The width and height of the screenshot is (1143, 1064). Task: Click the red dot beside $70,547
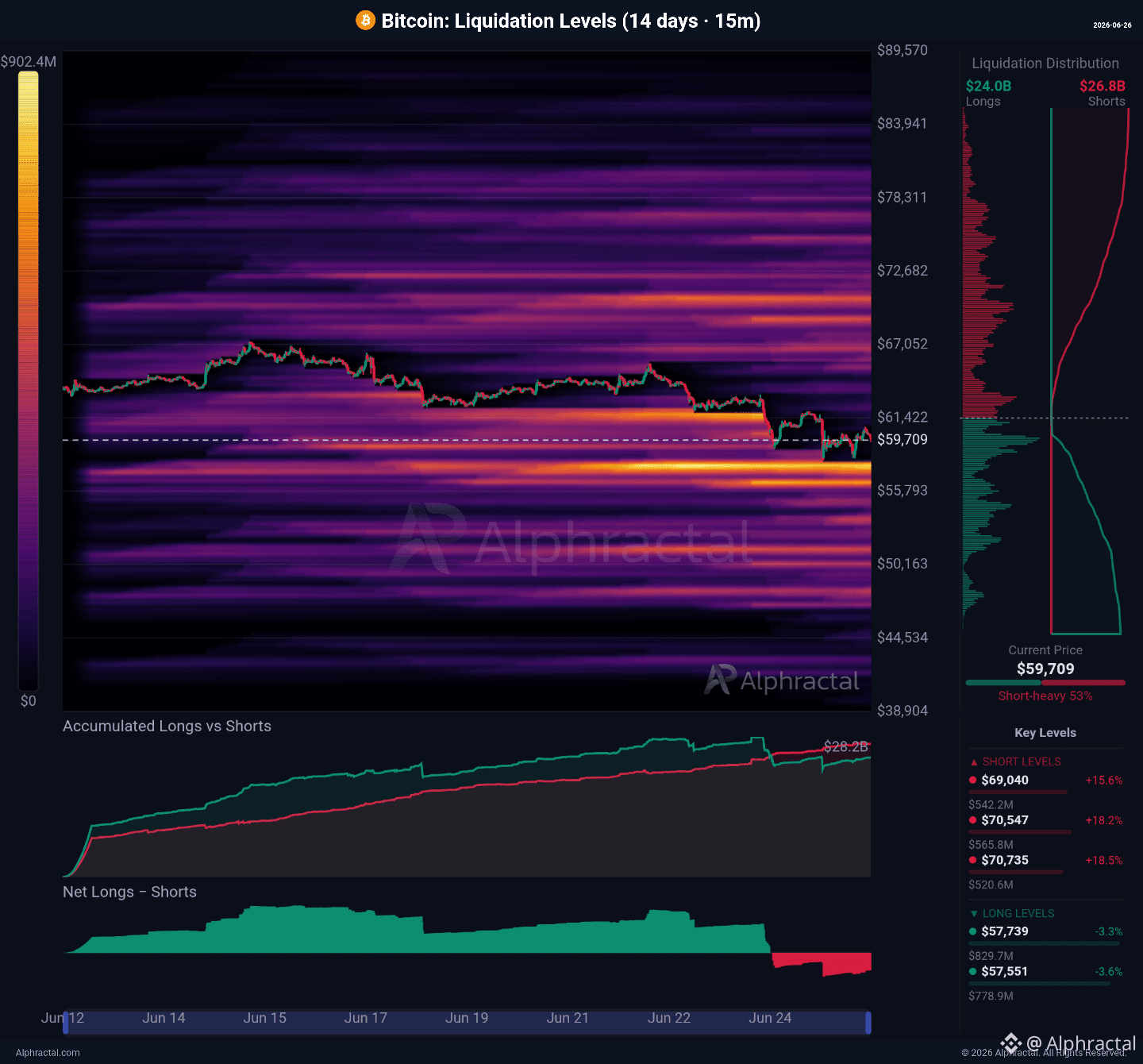coord(973,820)
